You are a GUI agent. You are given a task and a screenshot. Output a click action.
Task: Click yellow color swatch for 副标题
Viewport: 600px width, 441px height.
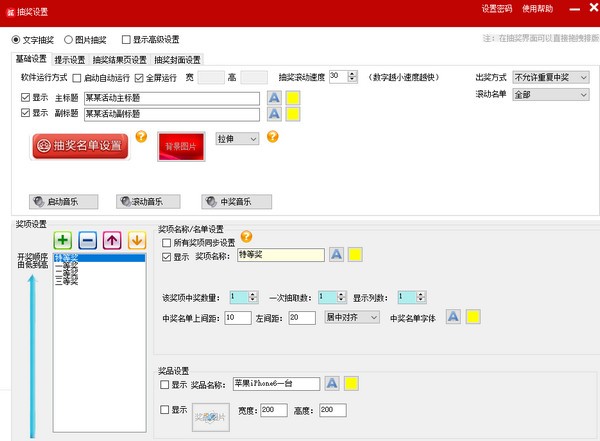tap(294, 114)
